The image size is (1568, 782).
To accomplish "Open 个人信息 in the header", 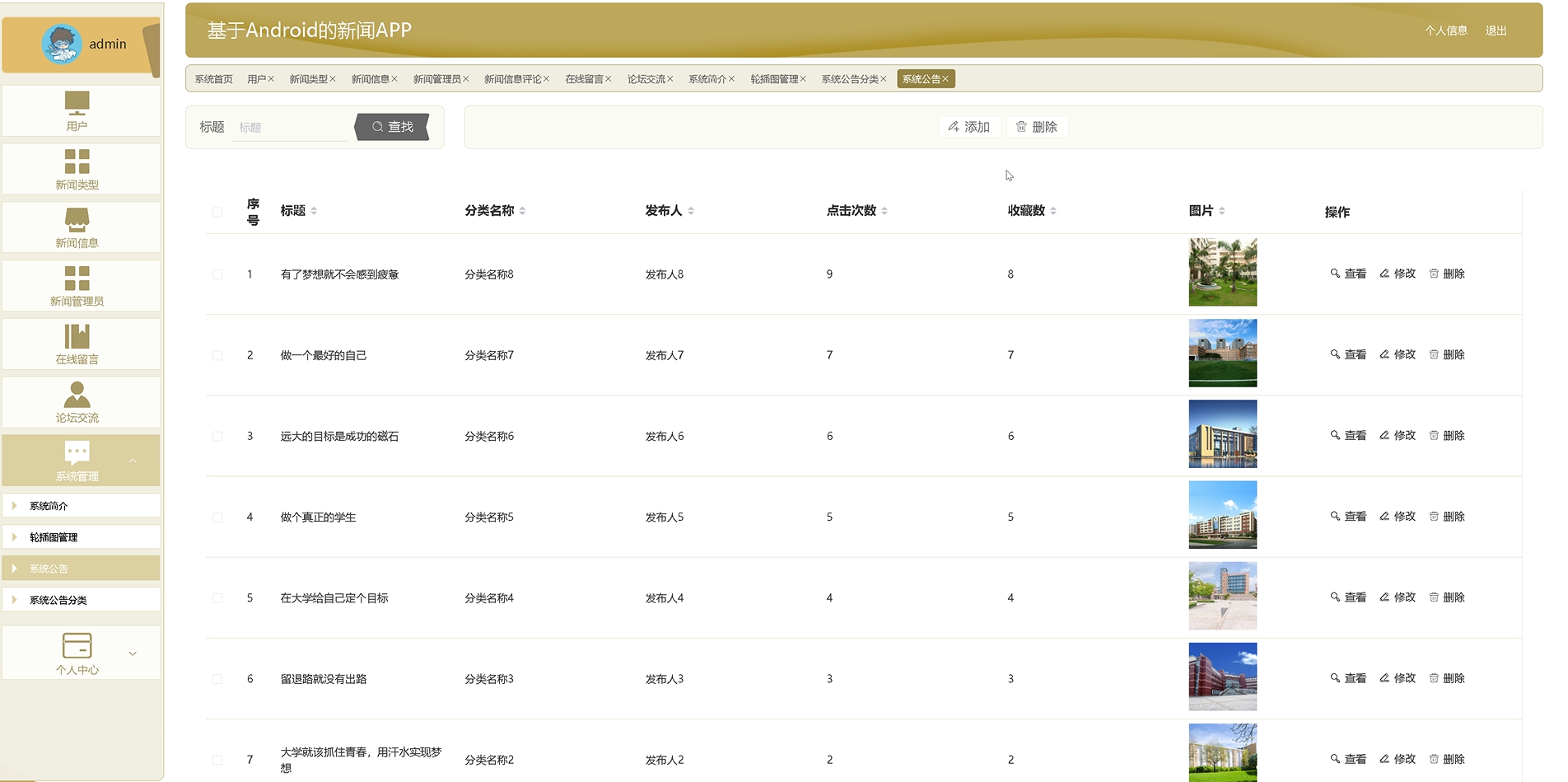I will 1446,30.
